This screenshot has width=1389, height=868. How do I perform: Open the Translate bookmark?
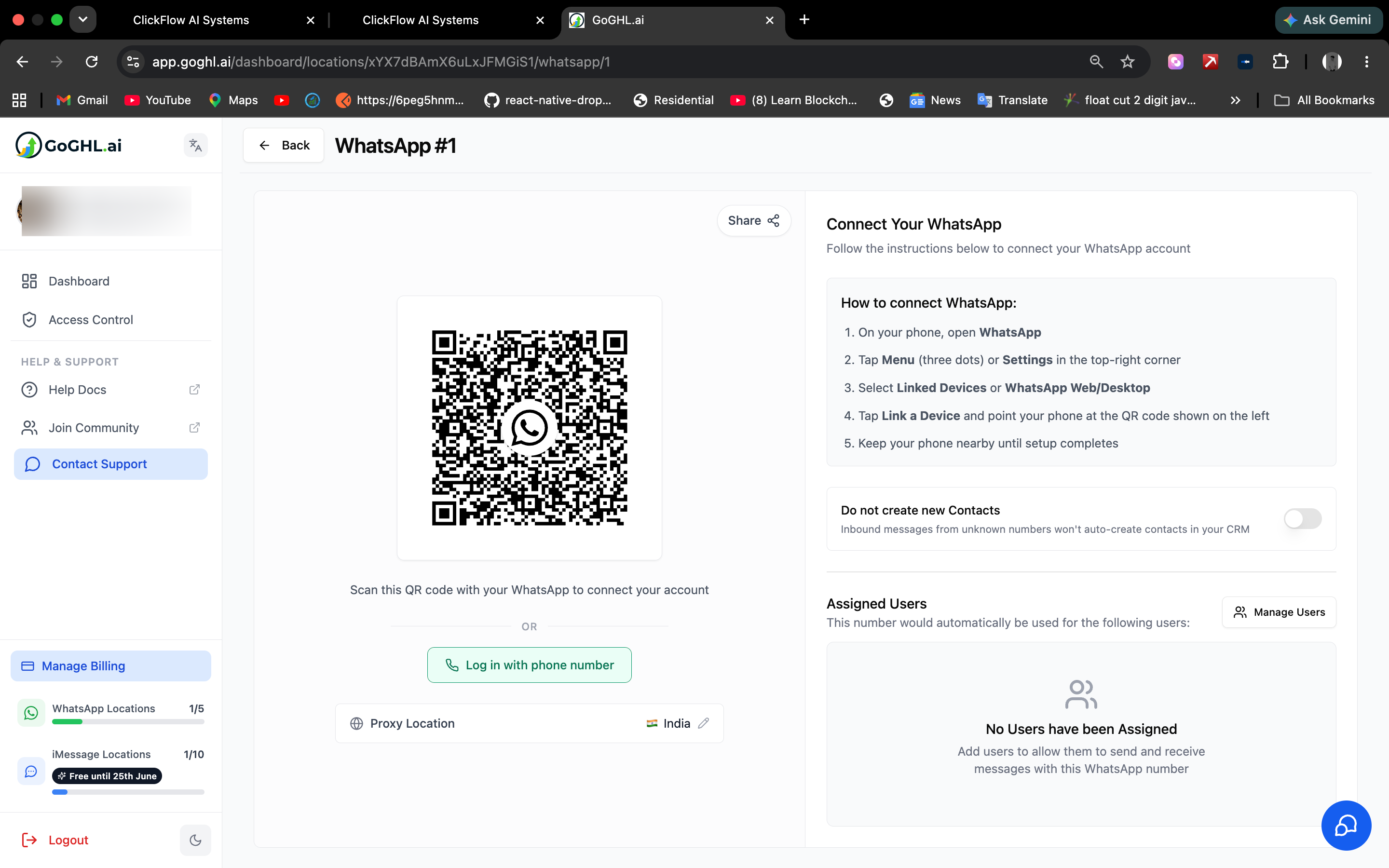pyautogui.click(x=1012, y=100)
